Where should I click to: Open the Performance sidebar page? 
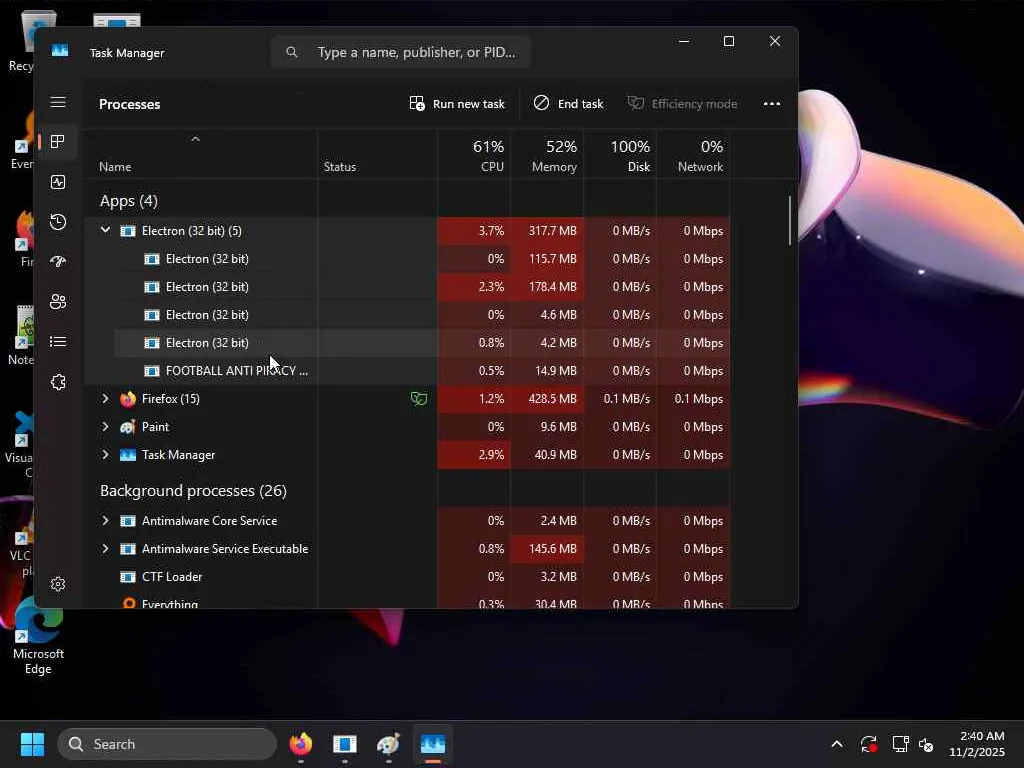click(x=58, y=182)
